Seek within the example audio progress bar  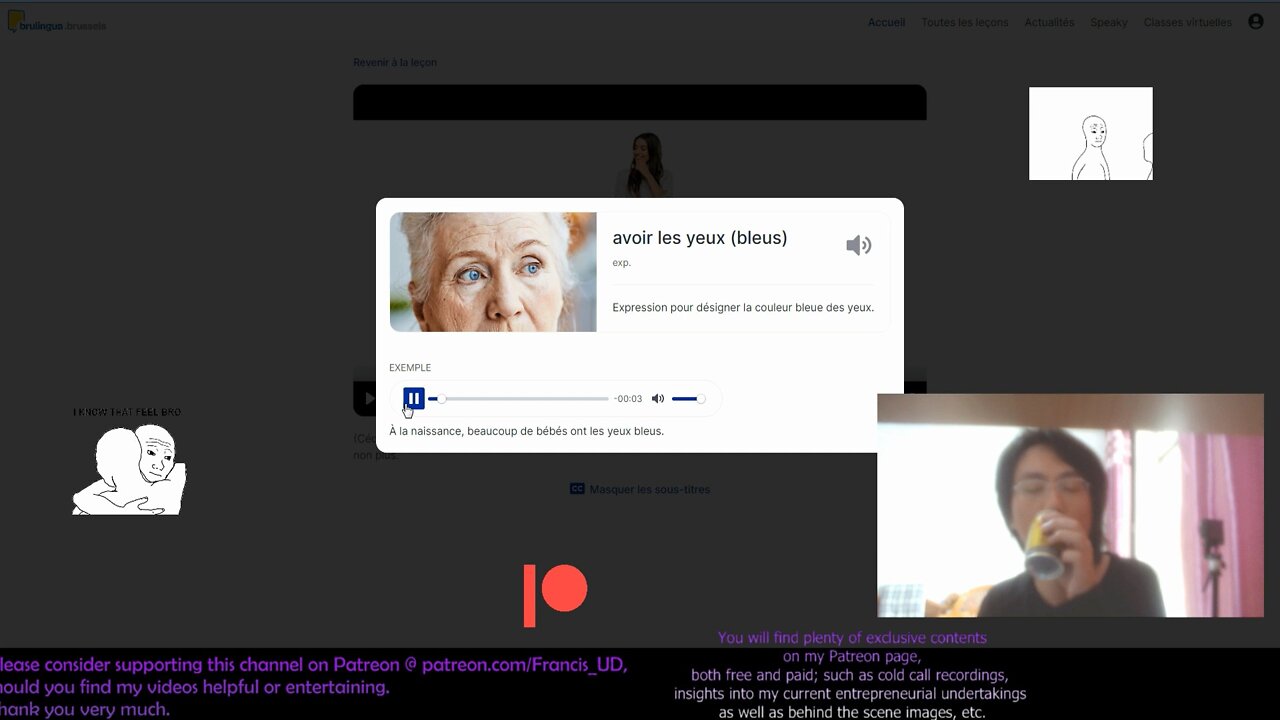click(x=518, y=399)
